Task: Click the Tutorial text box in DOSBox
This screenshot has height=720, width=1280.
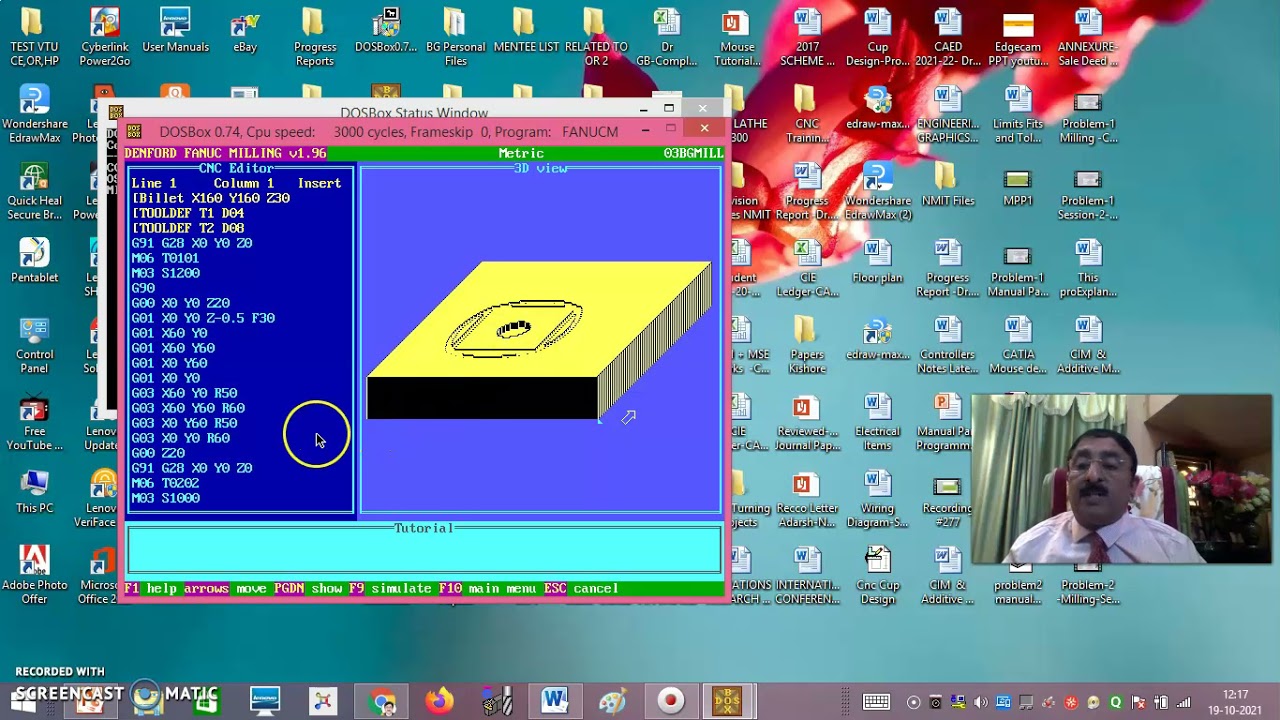Action: (424, 549)
